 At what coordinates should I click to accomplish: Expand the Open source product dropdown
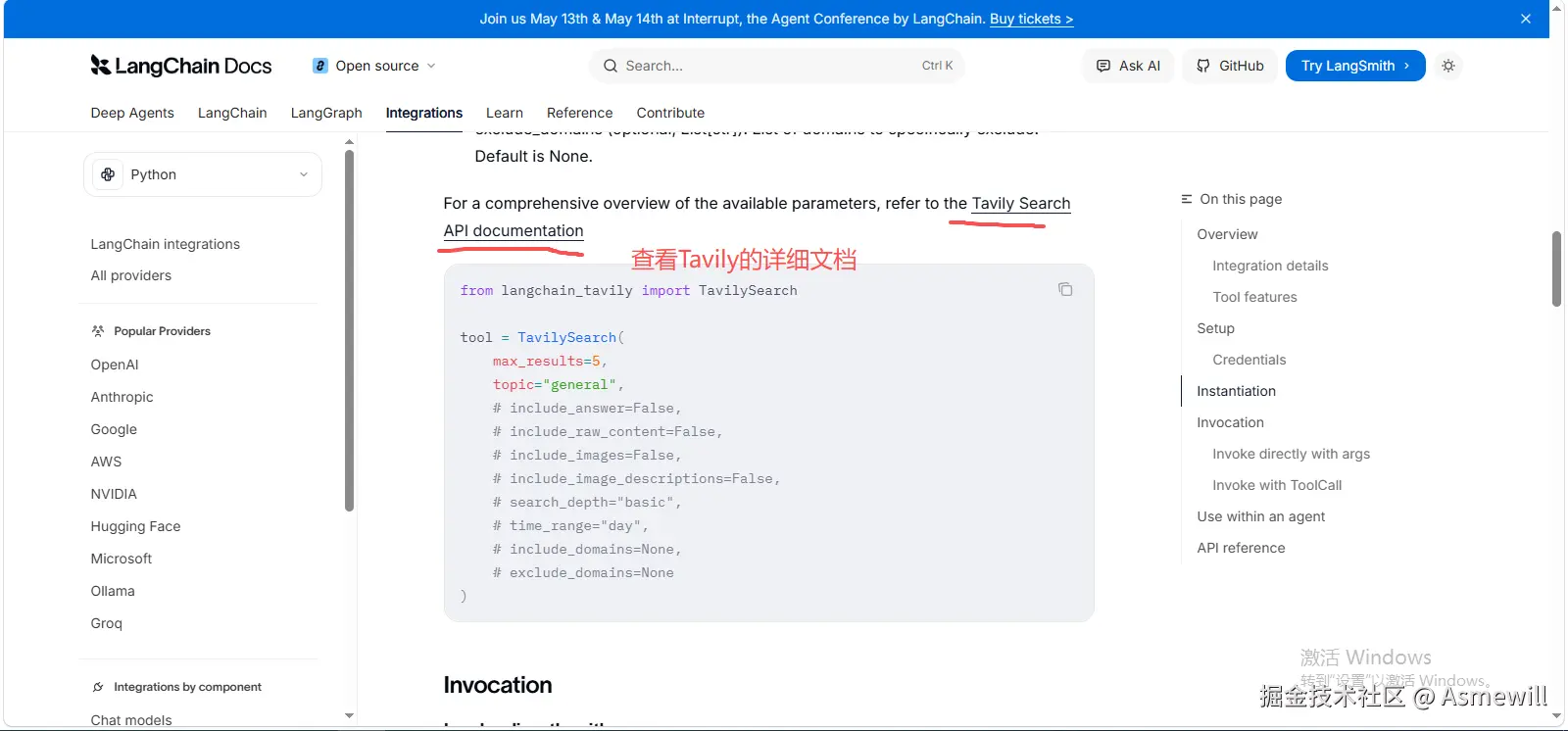(374, 66)
